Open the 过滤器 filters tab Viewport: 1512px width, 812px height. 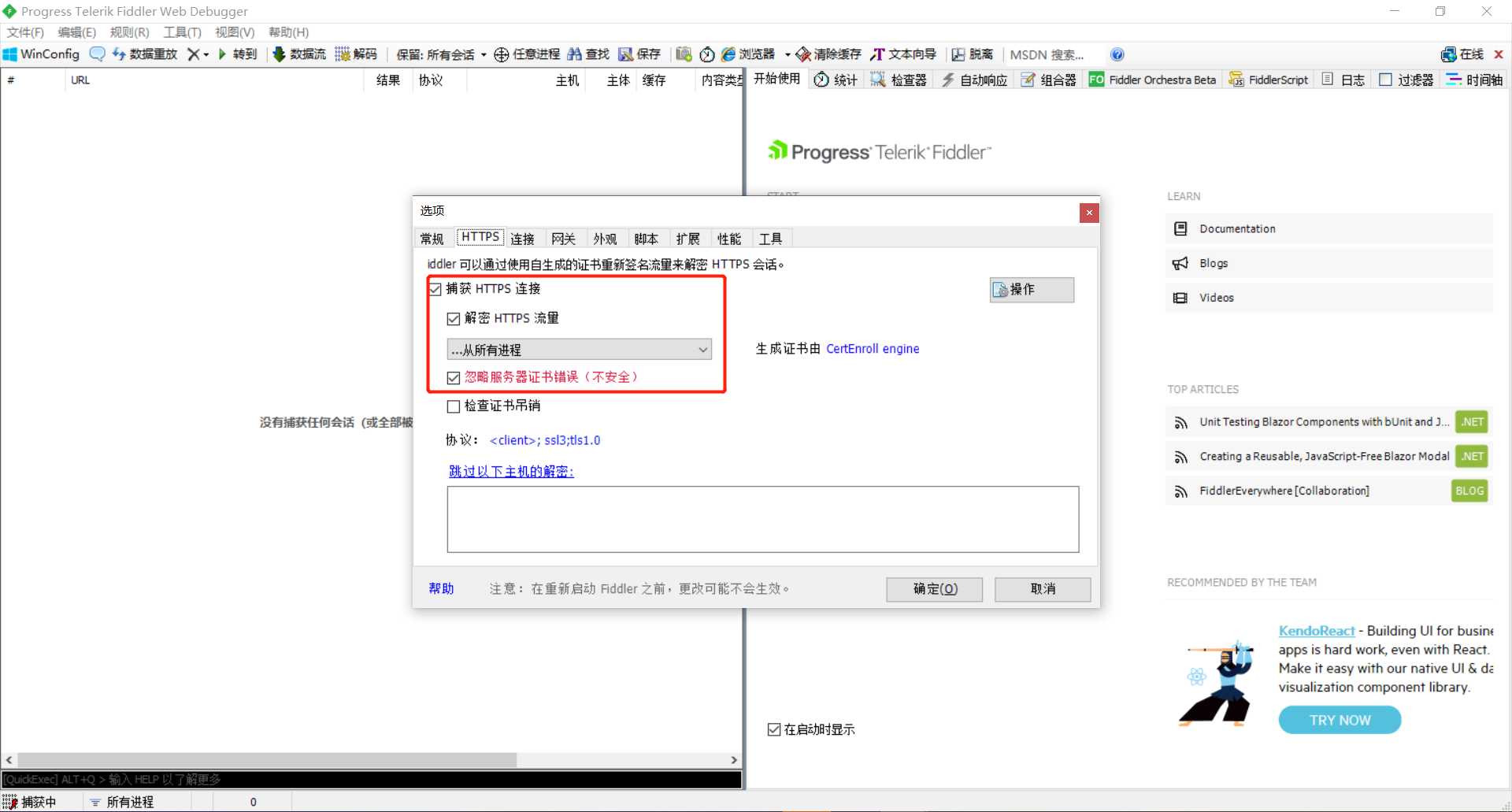(1406, 80)
